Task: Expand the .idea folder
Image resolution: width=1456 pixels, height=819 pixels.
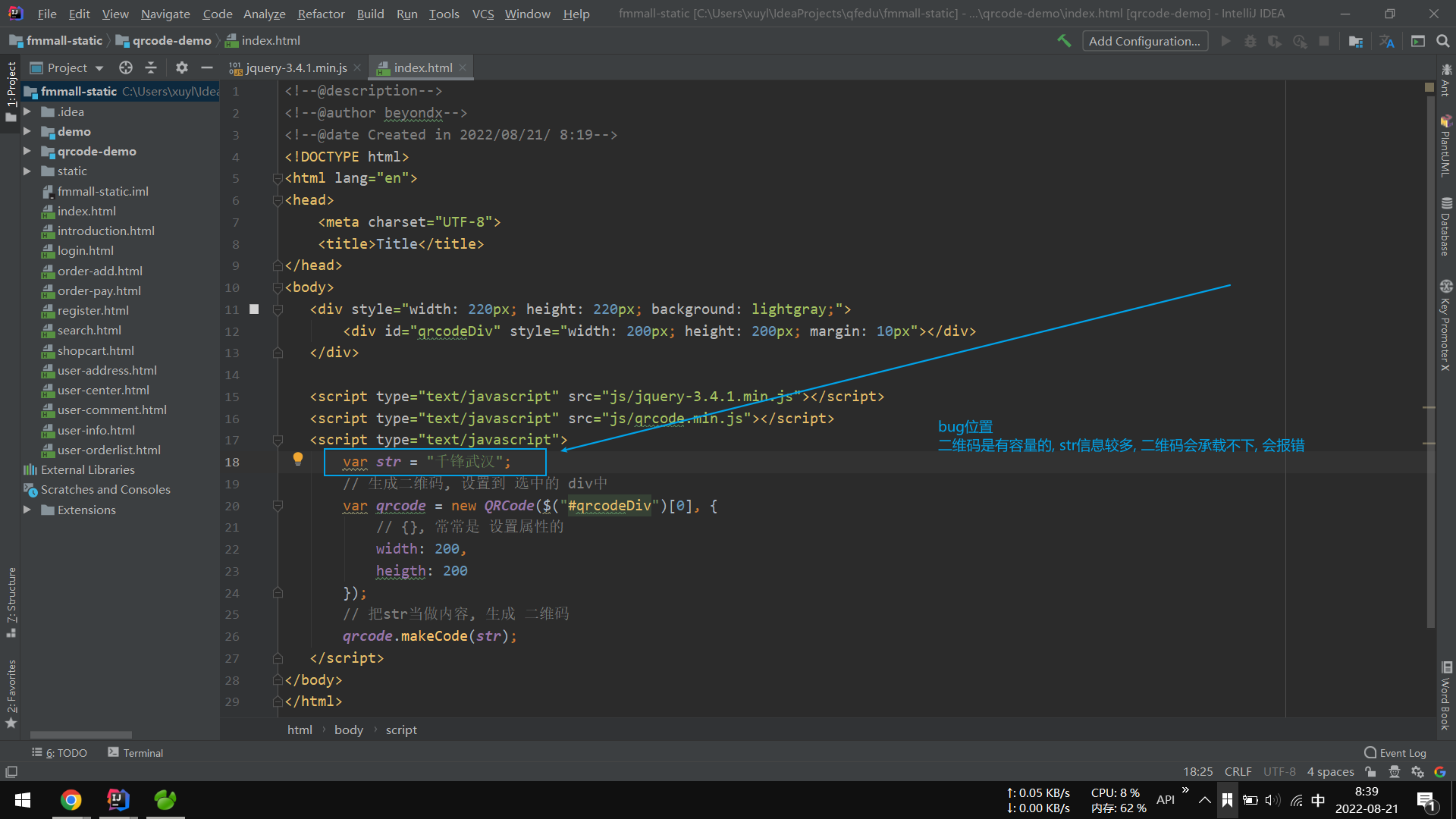Action: pyautogui.click(x=27, y=111)
